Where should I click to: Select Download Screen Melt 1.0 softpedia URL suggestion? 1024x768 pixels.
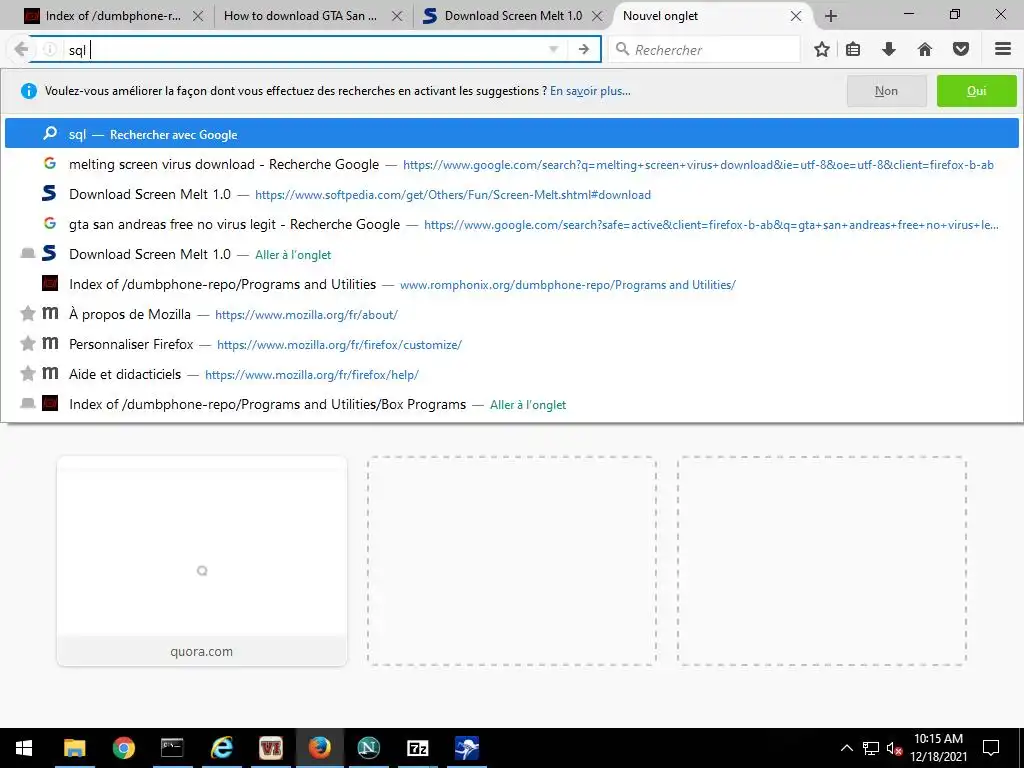point(511,194)
